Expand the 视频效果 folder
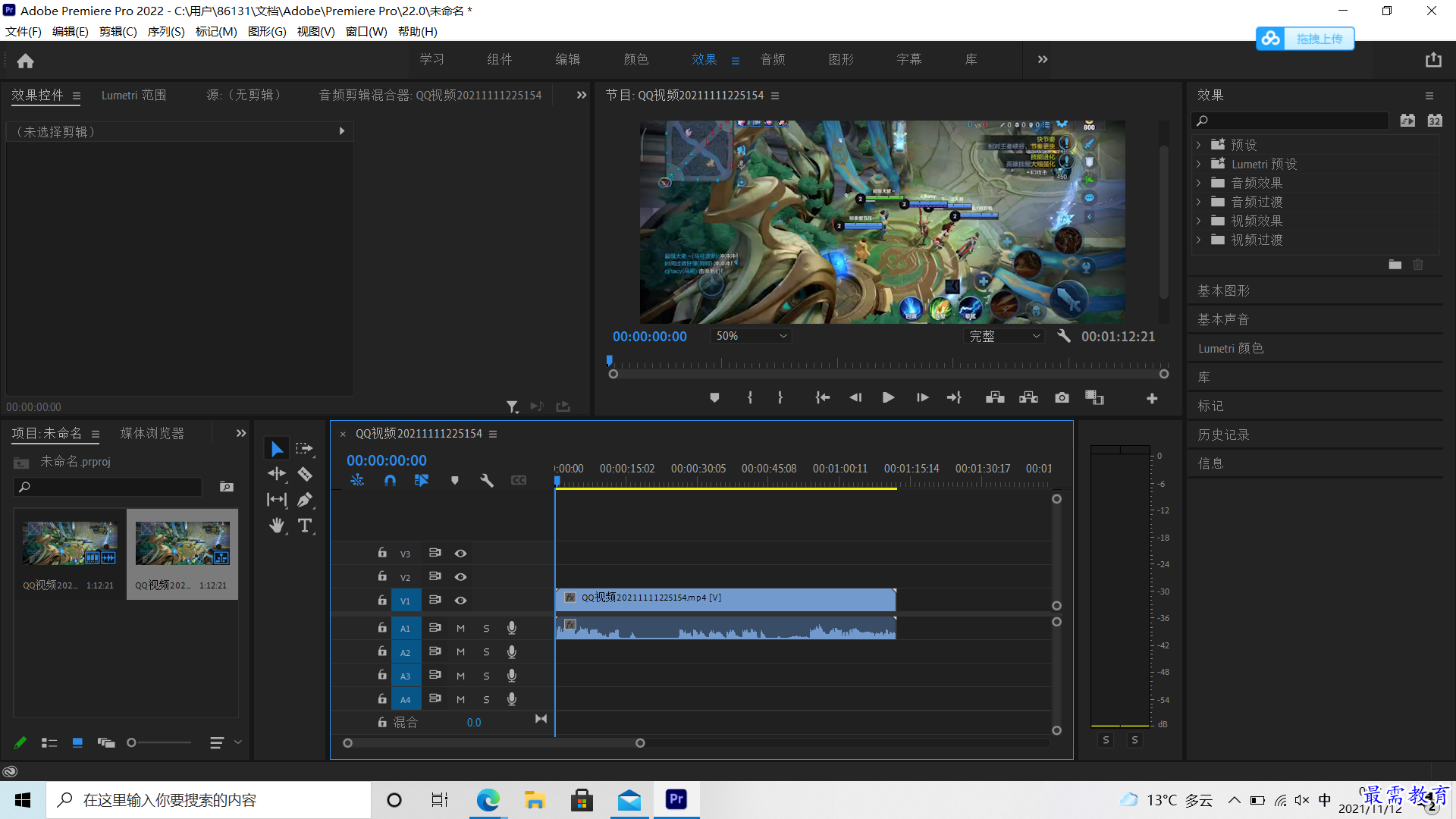Image resolution: width=1456 pixels, height=819 pixels. 1198,221
